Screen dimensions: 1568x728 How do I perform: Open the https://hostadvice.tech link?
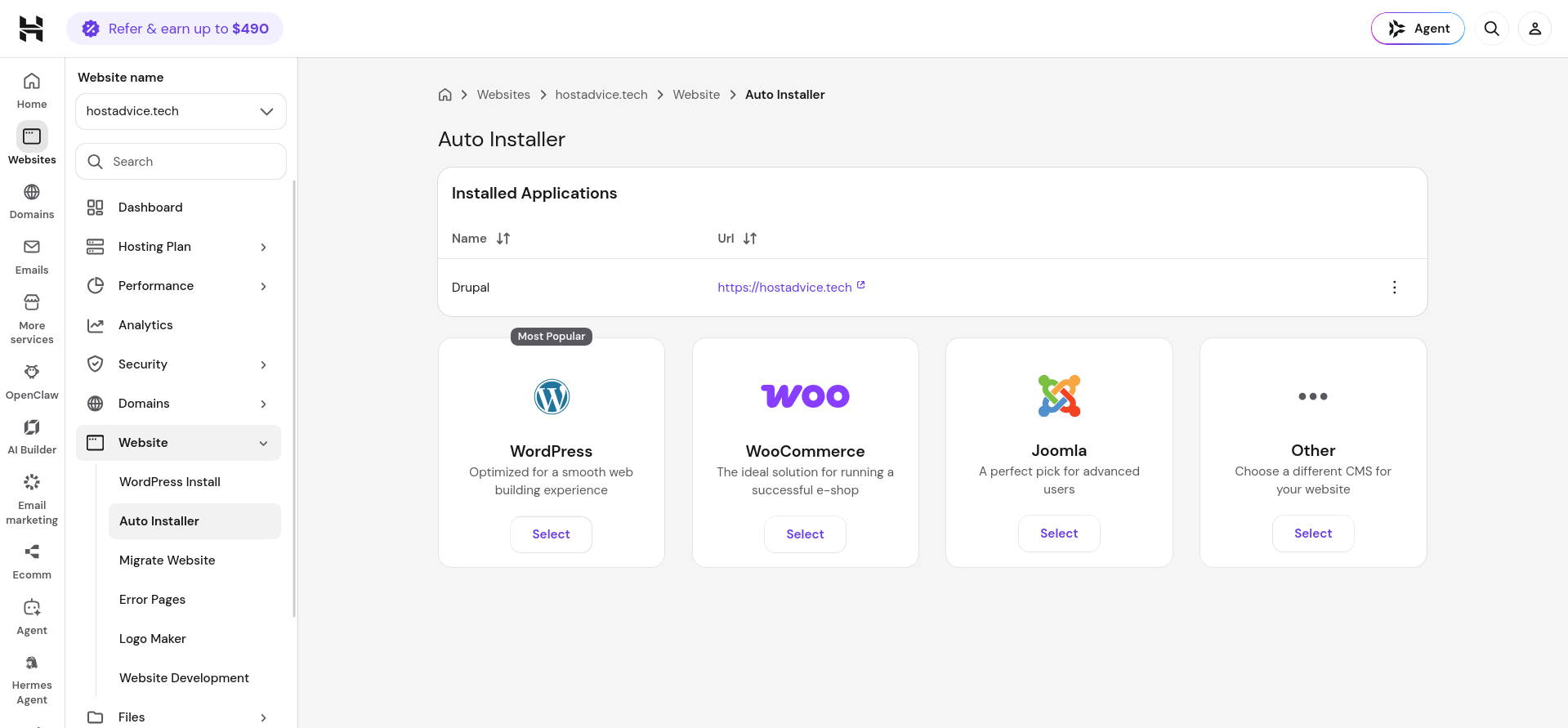(x=784, y=288)
